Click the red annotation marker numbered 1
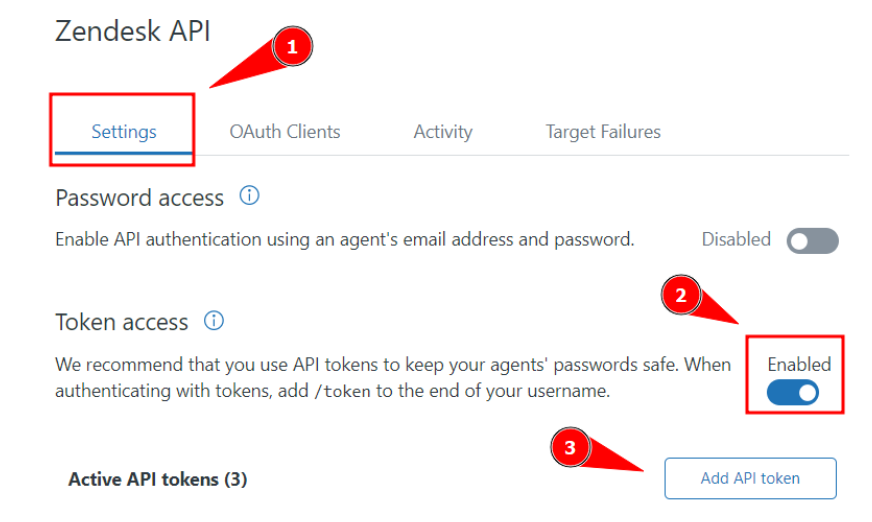 [x=292, y=47]
